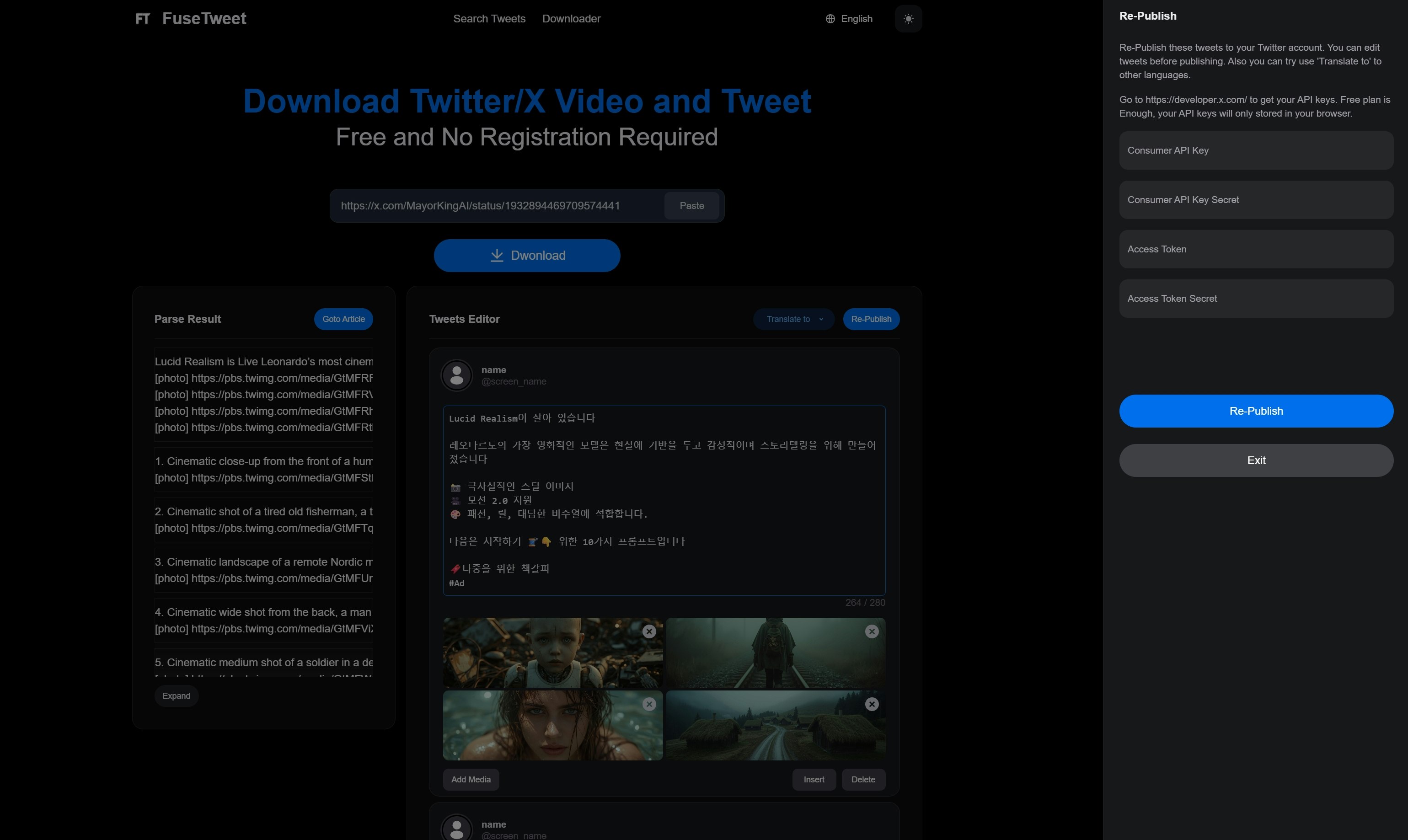Click the Goto Article button
The width and height of the screenshot is (1408, 840).
point(343,319)
